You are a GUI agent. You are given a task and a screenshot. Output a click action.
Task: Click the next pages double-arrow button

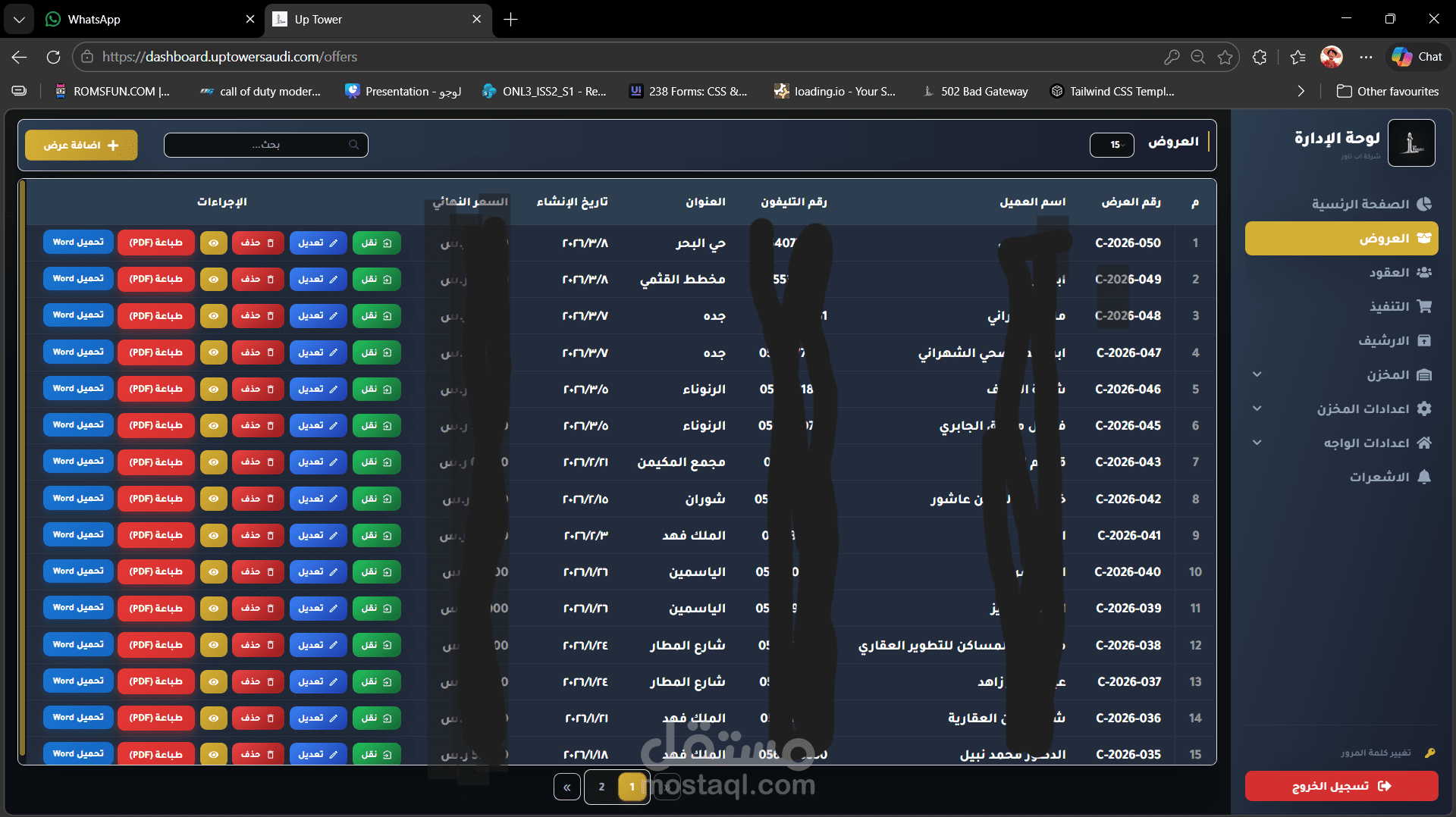566,787
